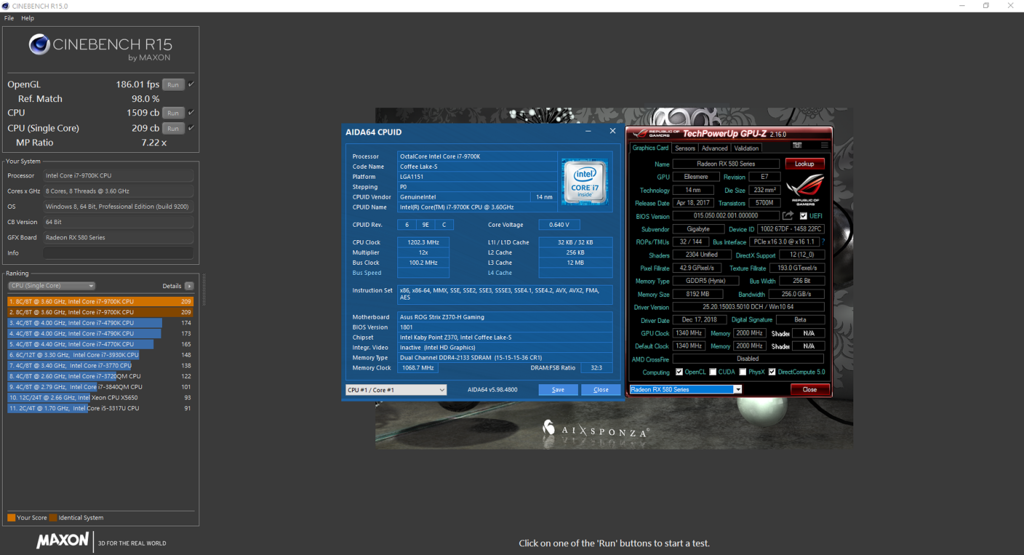Select ranking row Xeon CPU X5650
The height and width of the screenshot is (555, 1024).
[x=100, y=397]
